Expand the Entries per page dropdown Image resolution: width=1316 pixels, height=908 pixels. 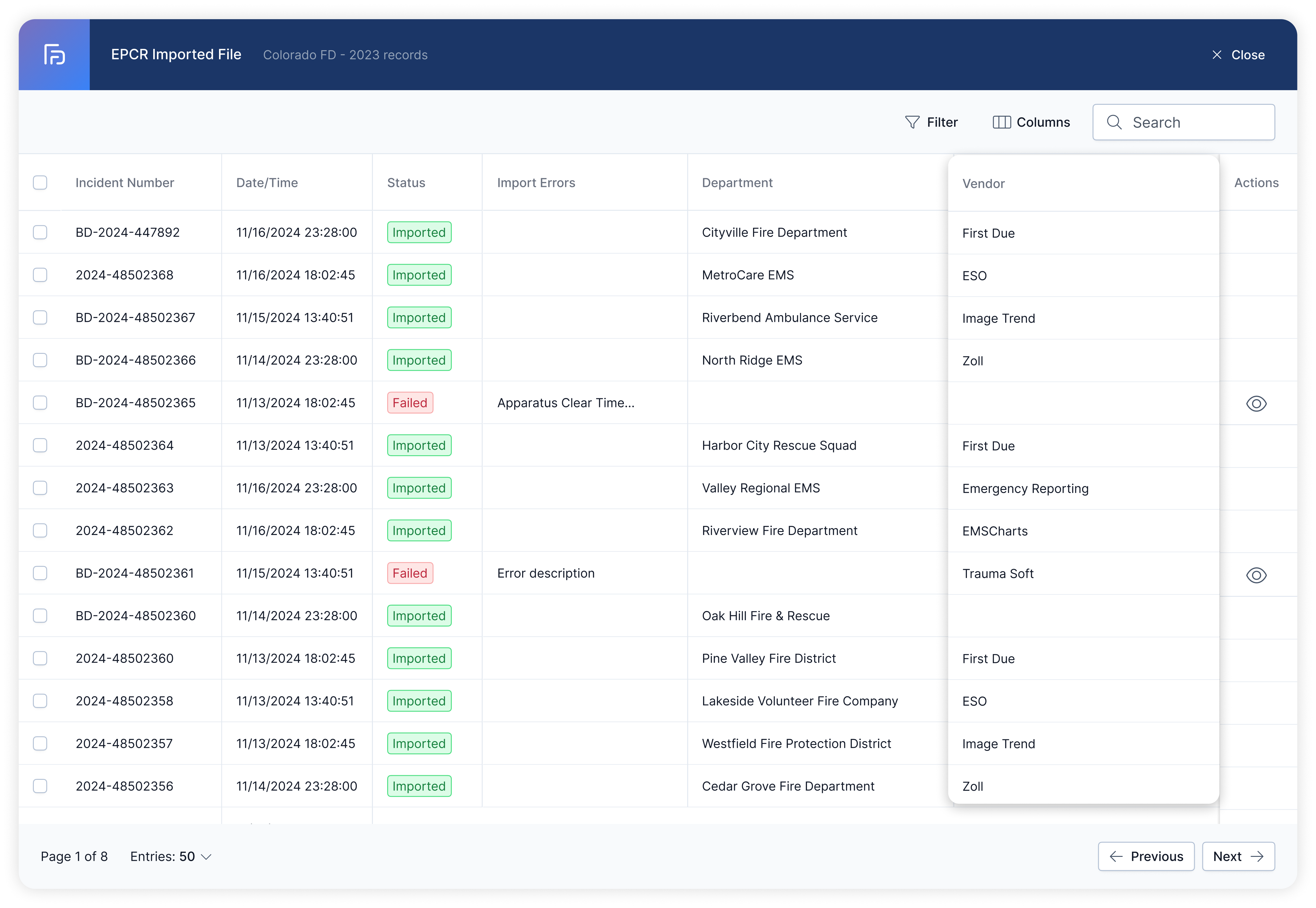(171, 856)
